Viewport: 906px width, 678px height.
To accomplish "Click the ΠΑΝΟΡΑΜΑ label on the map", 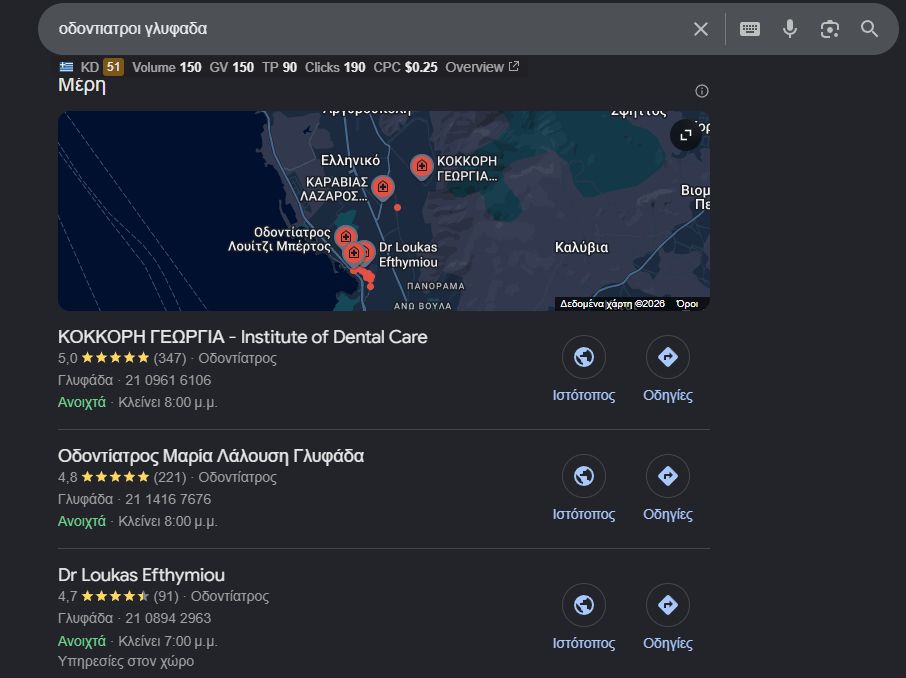I will point(436,286).
